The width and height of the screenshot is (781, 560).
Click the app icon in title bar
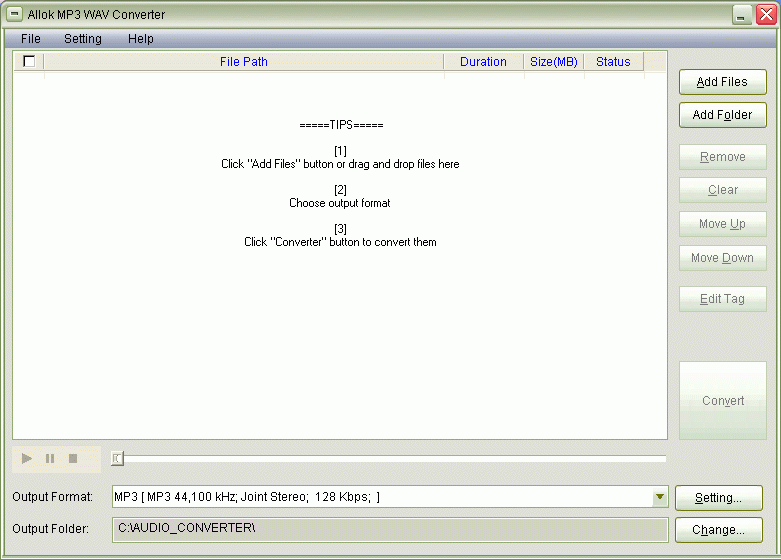click(15, 15)
